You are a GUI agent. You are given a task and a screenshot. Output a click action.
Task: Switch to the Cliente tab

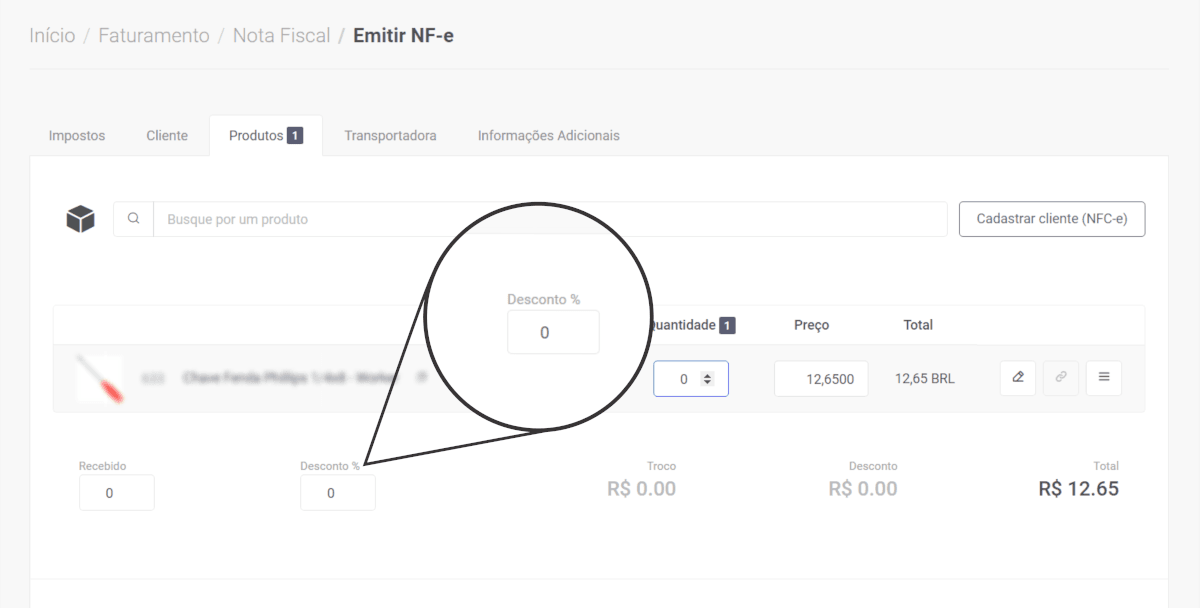tap(167, 136)
